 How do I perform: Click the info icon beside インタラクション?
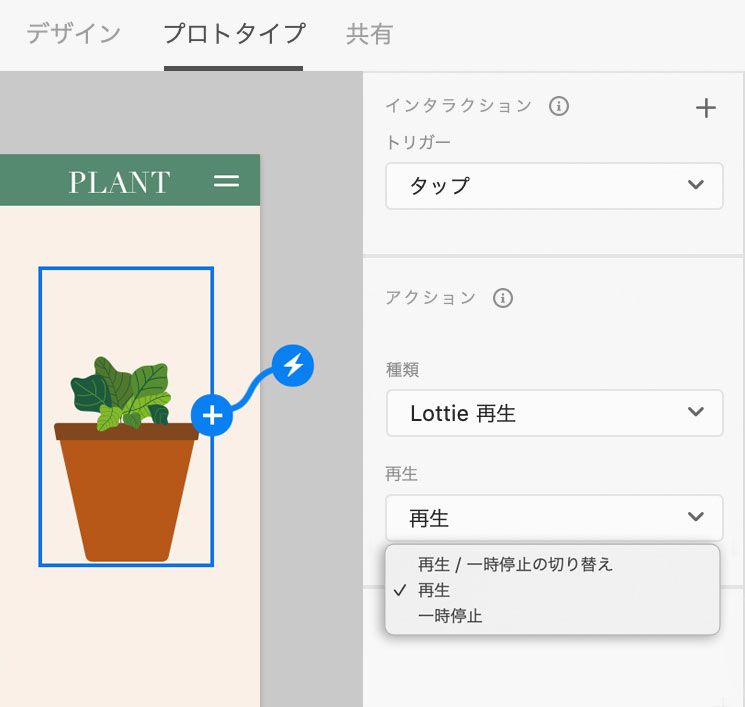(x=559, y=106)
